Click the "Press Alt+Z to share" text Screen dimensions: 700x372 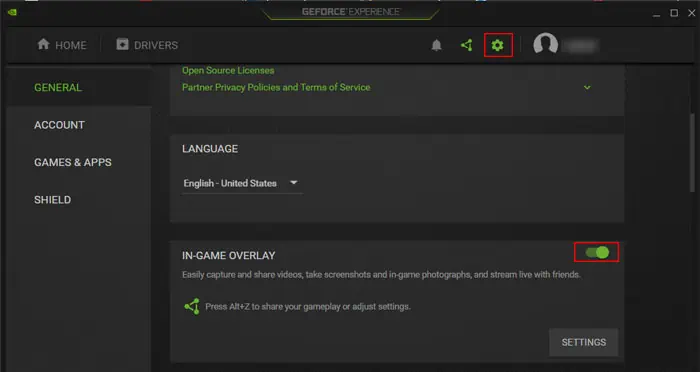(x=308, y=307)
